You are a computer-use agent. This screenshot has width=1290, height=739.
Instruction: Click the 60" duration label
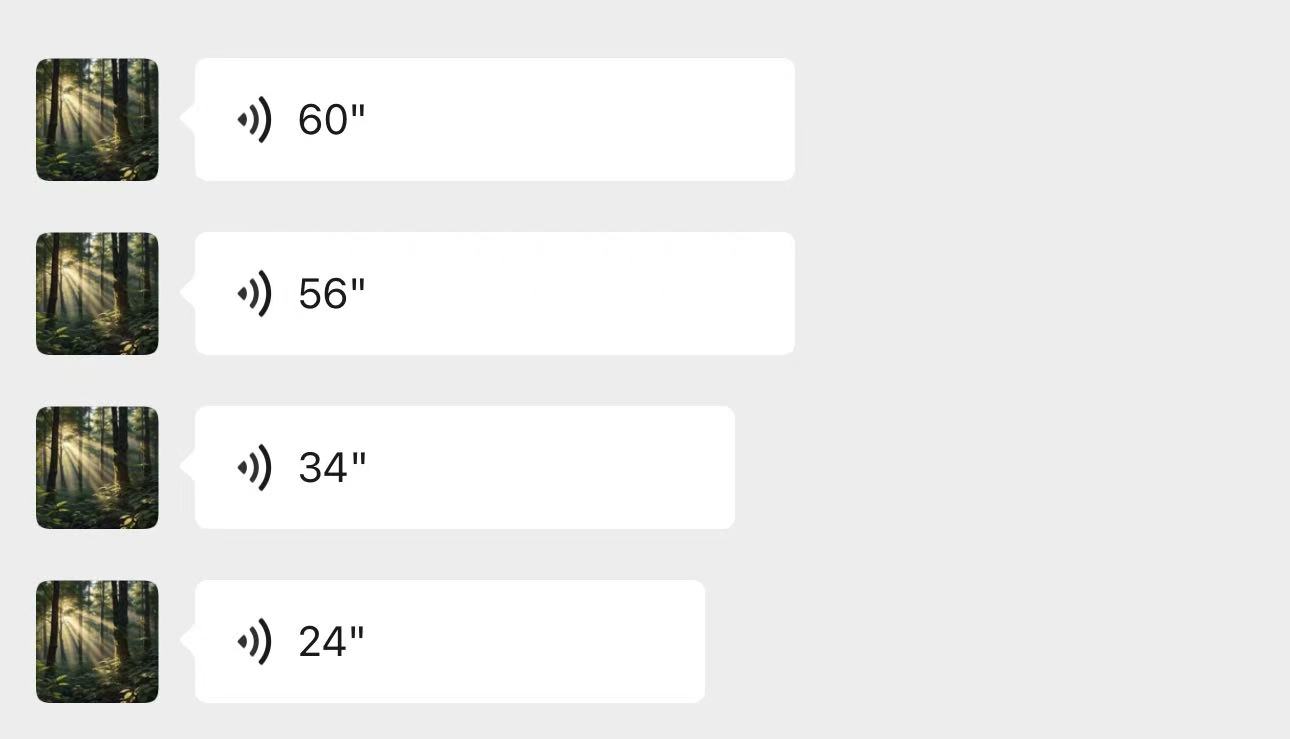click(332, 120)
